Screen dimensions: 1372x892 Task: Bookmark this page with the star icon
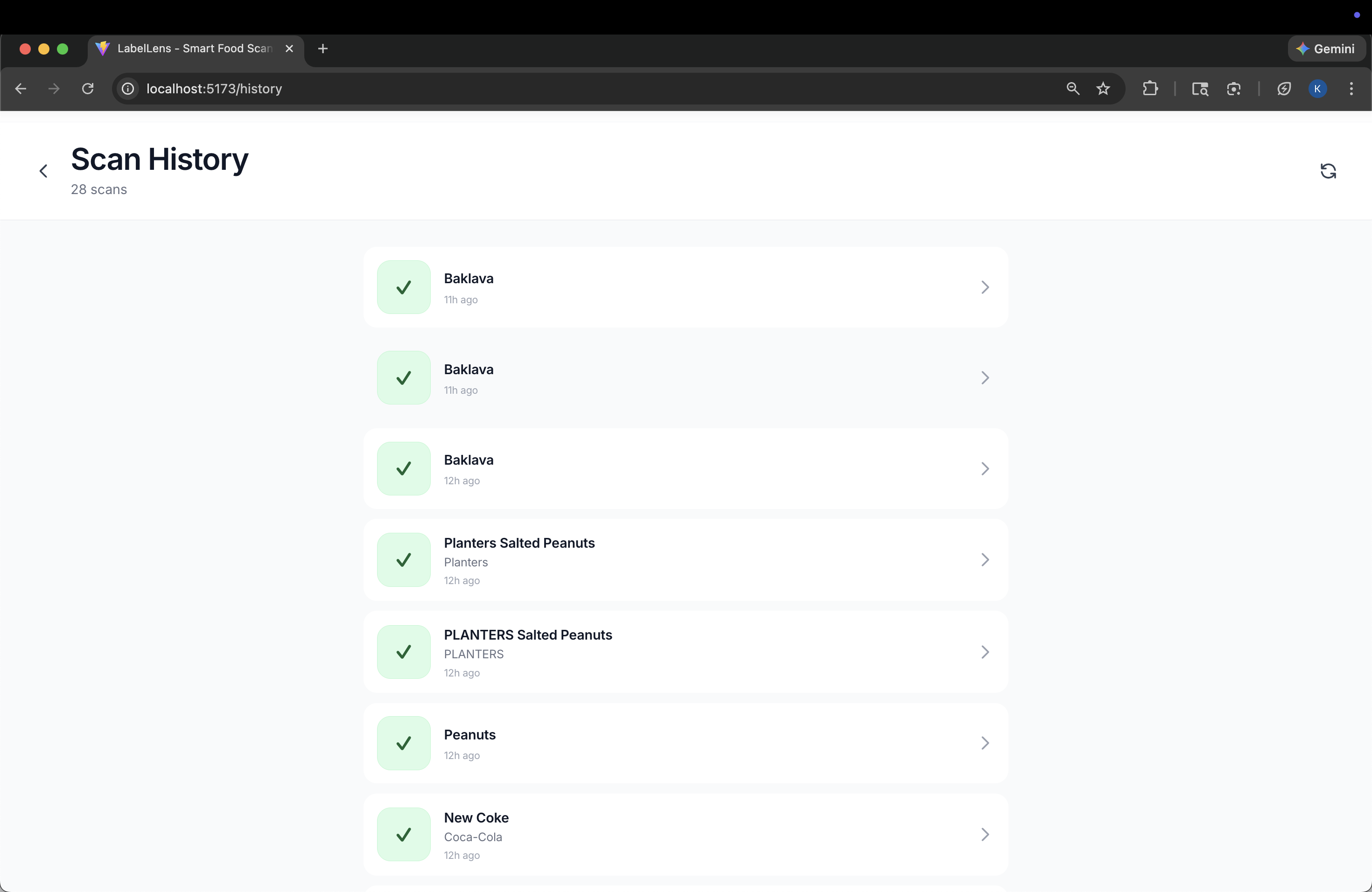point(1103,89)
